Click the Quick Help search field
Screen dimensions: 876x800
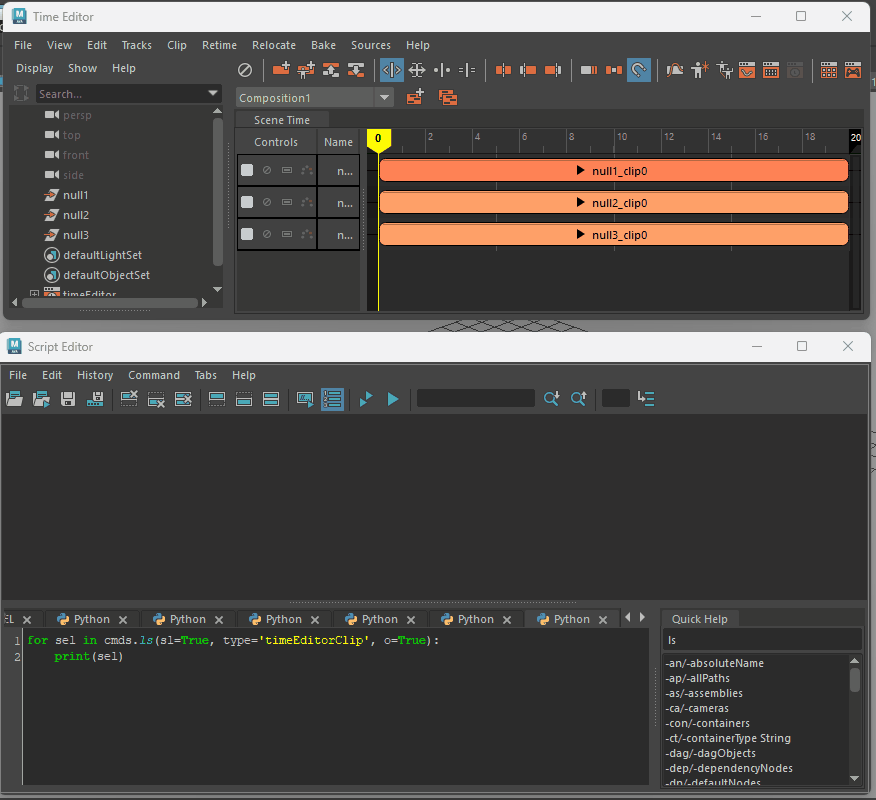(762, 640)
